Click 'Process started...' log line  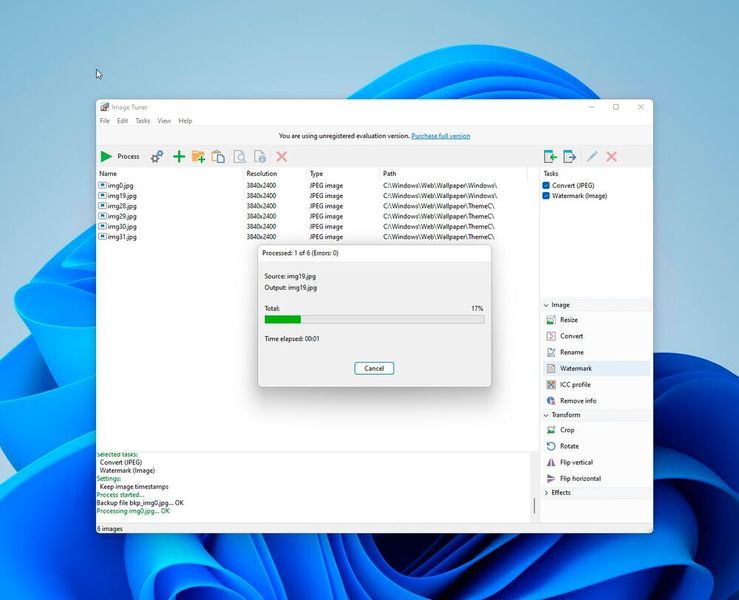tap(120, 495)
